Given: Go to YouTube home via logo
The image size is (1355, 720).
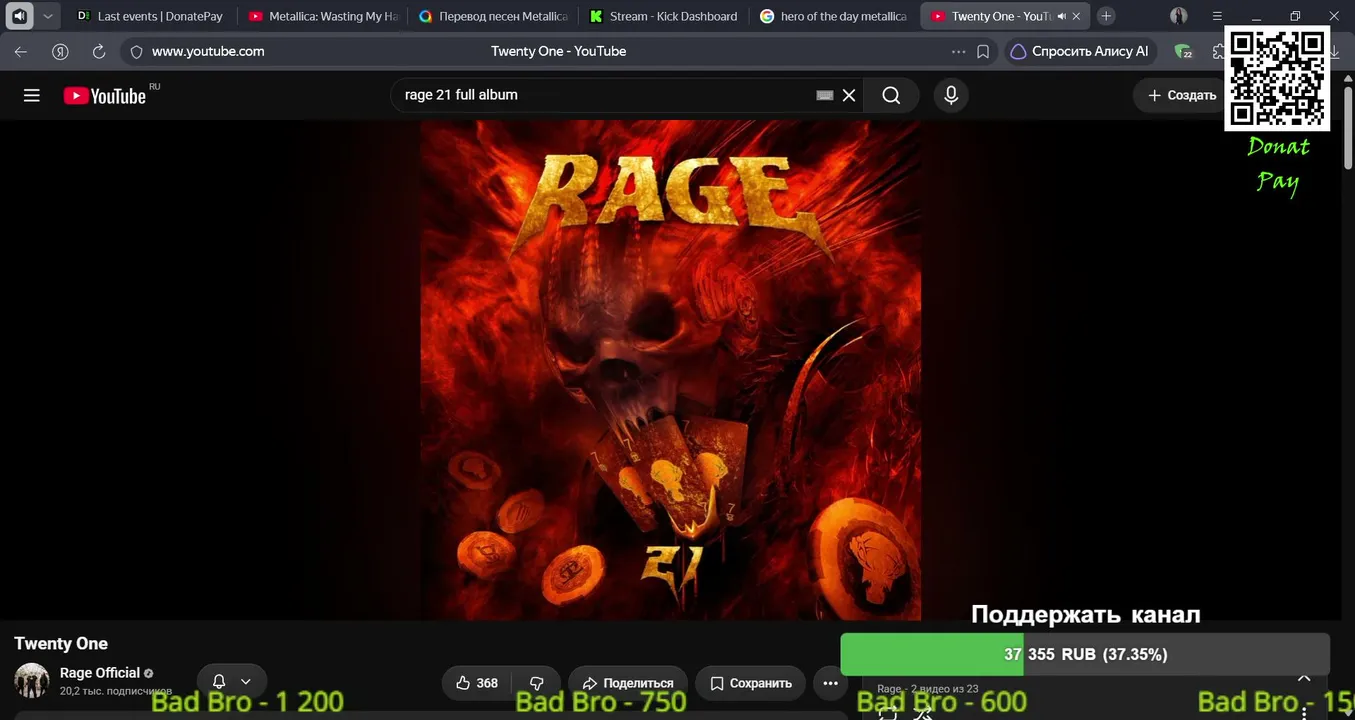Looking at the screenshot, I should [105, 95].
